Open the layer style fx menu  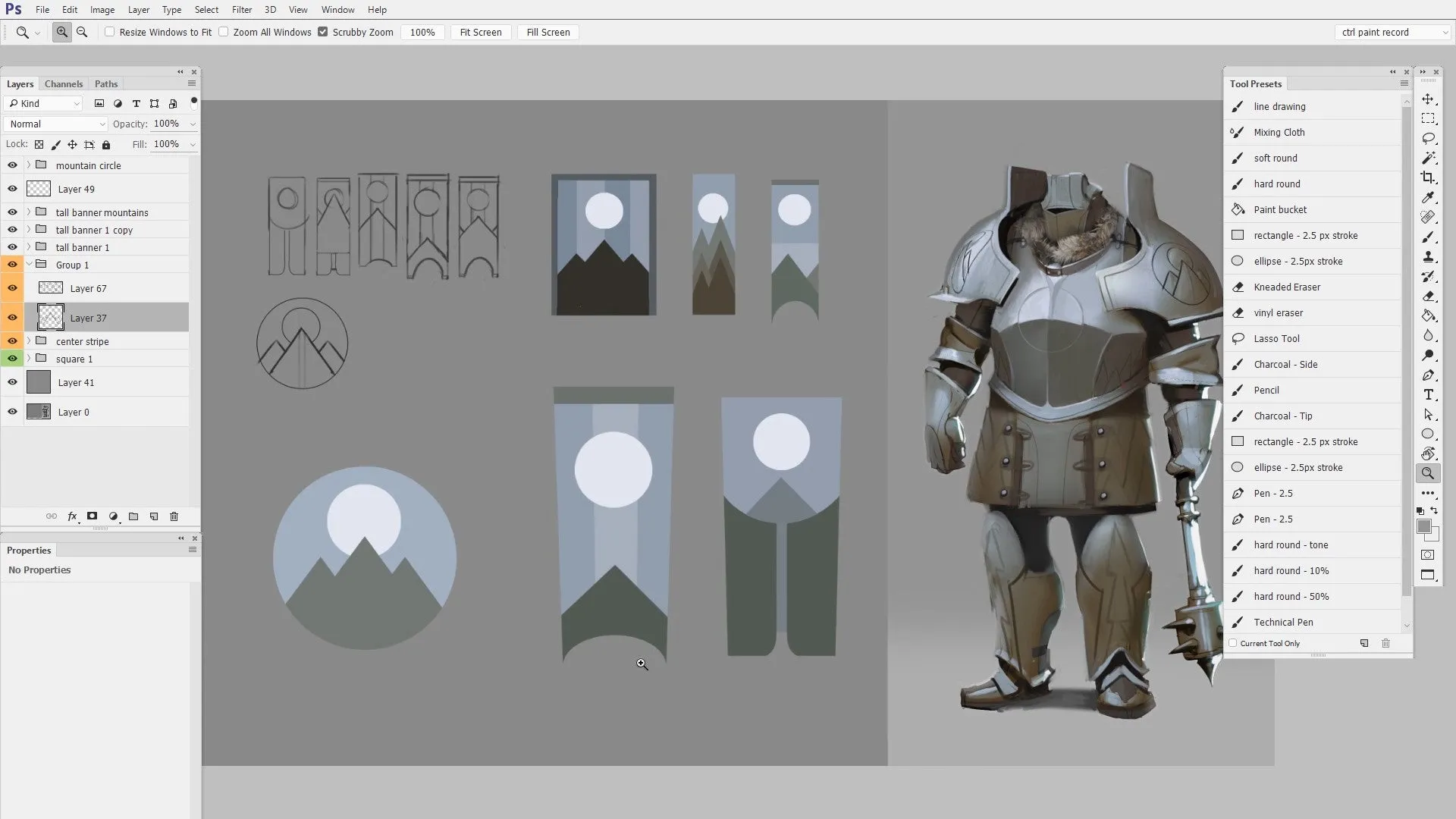pos(72,516)
